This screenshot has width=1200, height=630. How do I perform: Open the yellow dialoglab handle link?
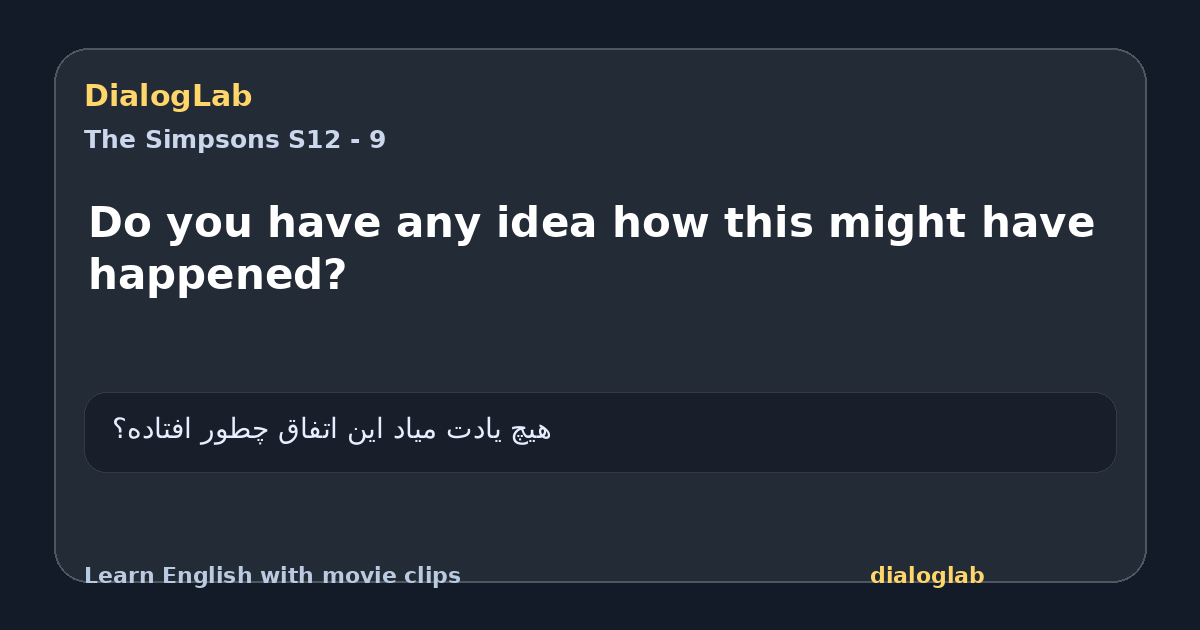pyautogui.click(x=927, y=576)
